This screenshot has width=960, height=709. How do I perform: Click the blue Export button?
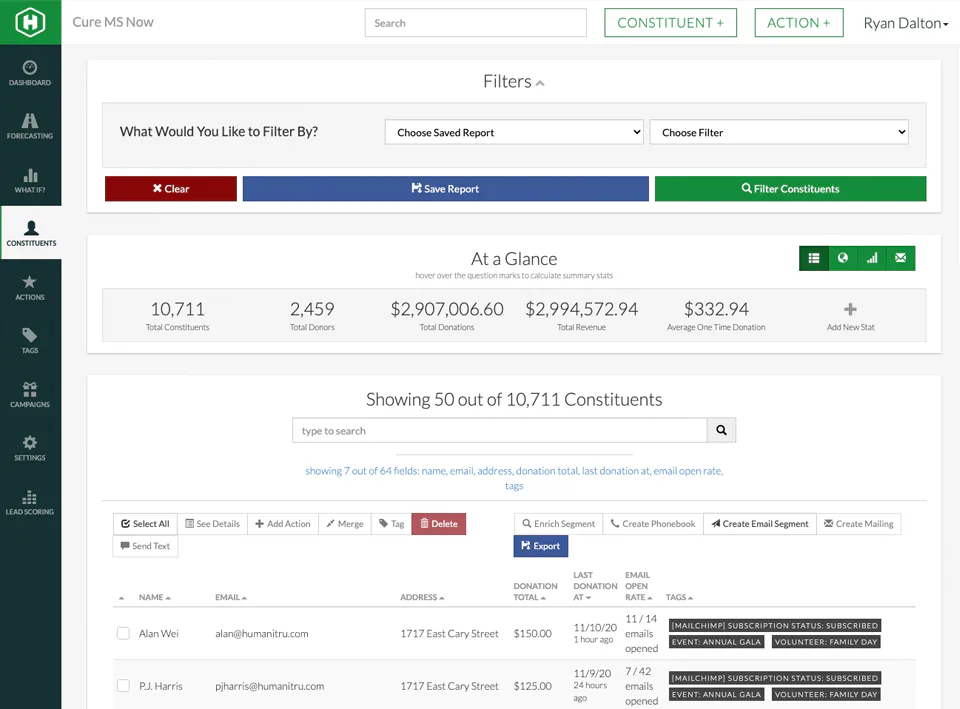[541, 546]
